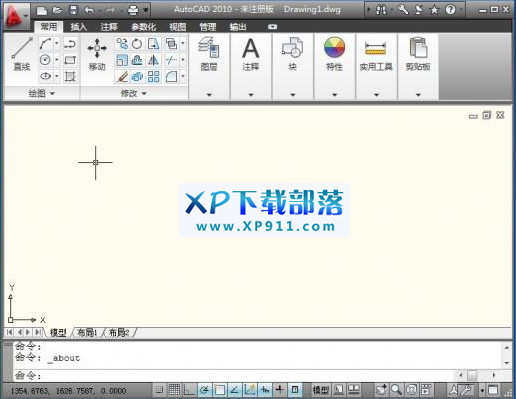Toggle Object Snap in status bar

coord(219,389)
